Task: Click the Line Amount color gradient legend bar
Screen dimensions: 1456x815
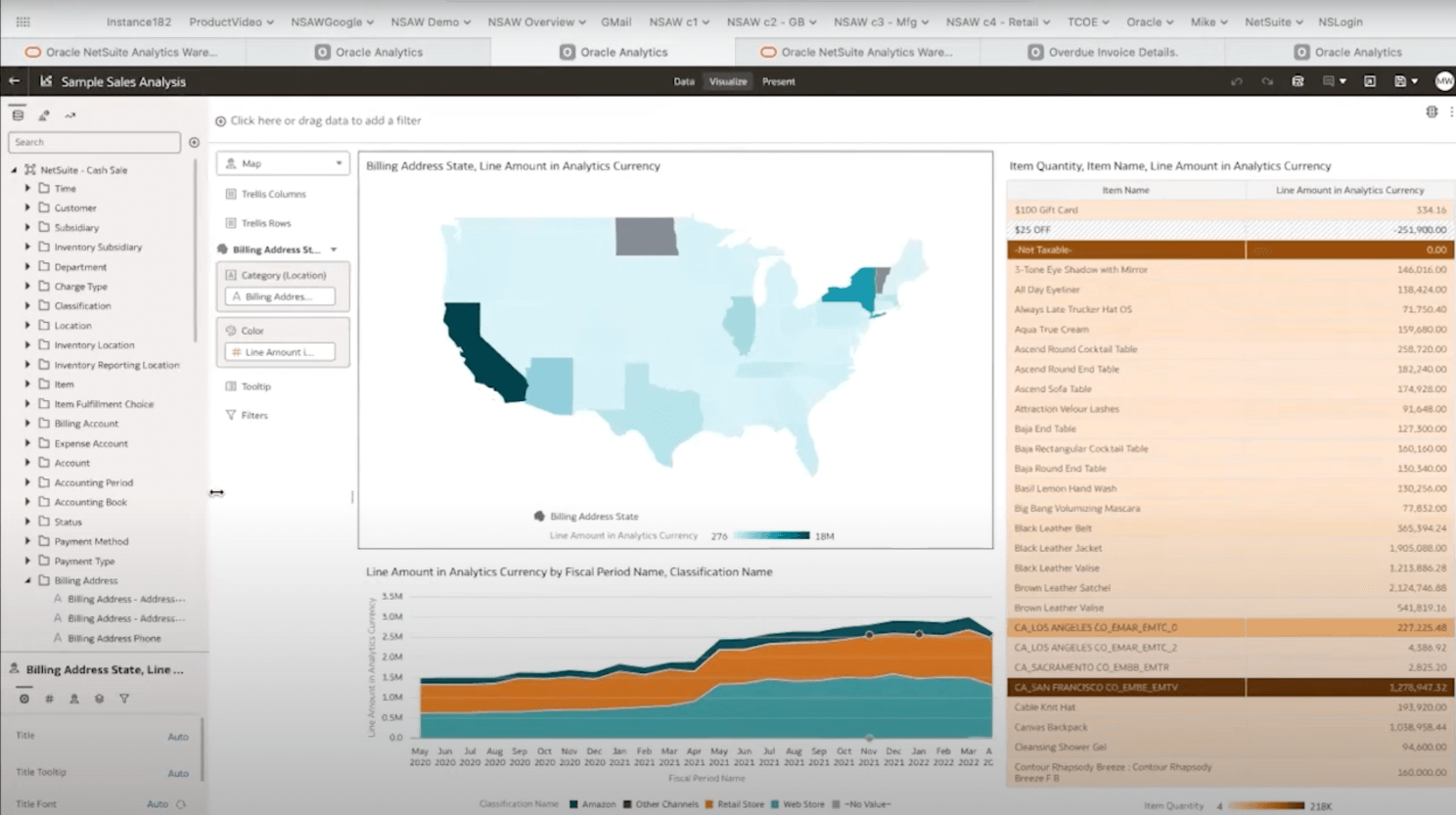Action: pos(771,536)
